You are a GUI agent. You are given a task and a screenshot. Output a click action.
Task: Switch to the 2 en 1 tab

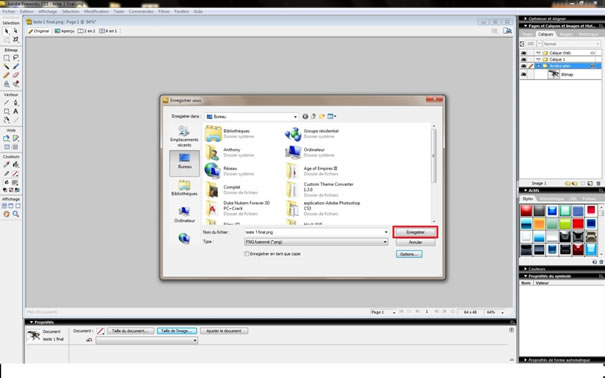pyautogui.click(x=86, y=31)
